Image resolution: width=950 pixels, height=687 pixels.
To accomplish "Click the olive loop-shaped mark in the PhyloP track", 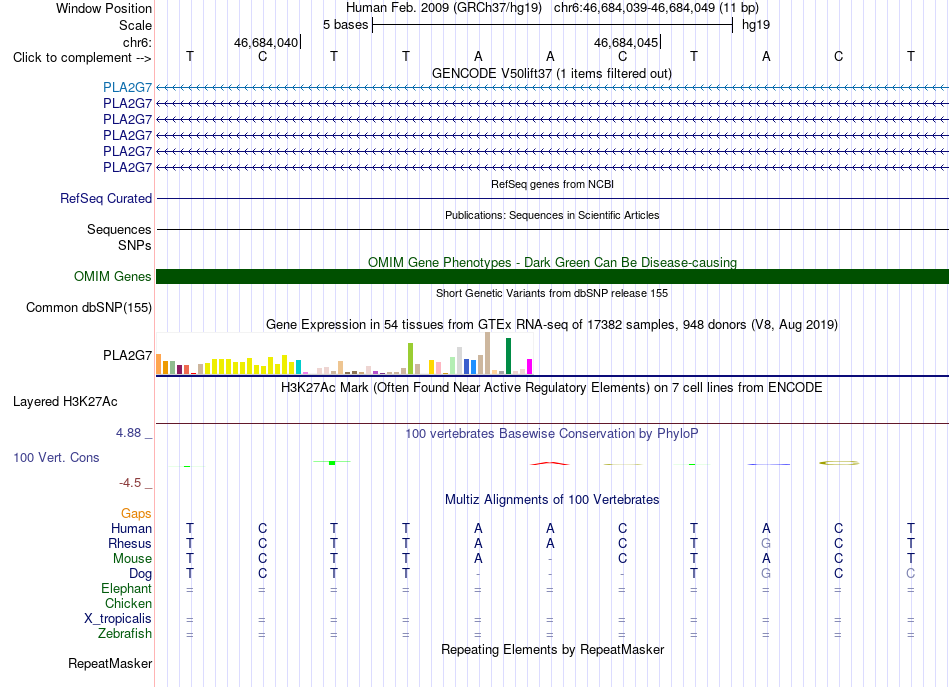I will click(x=839, y=463).
